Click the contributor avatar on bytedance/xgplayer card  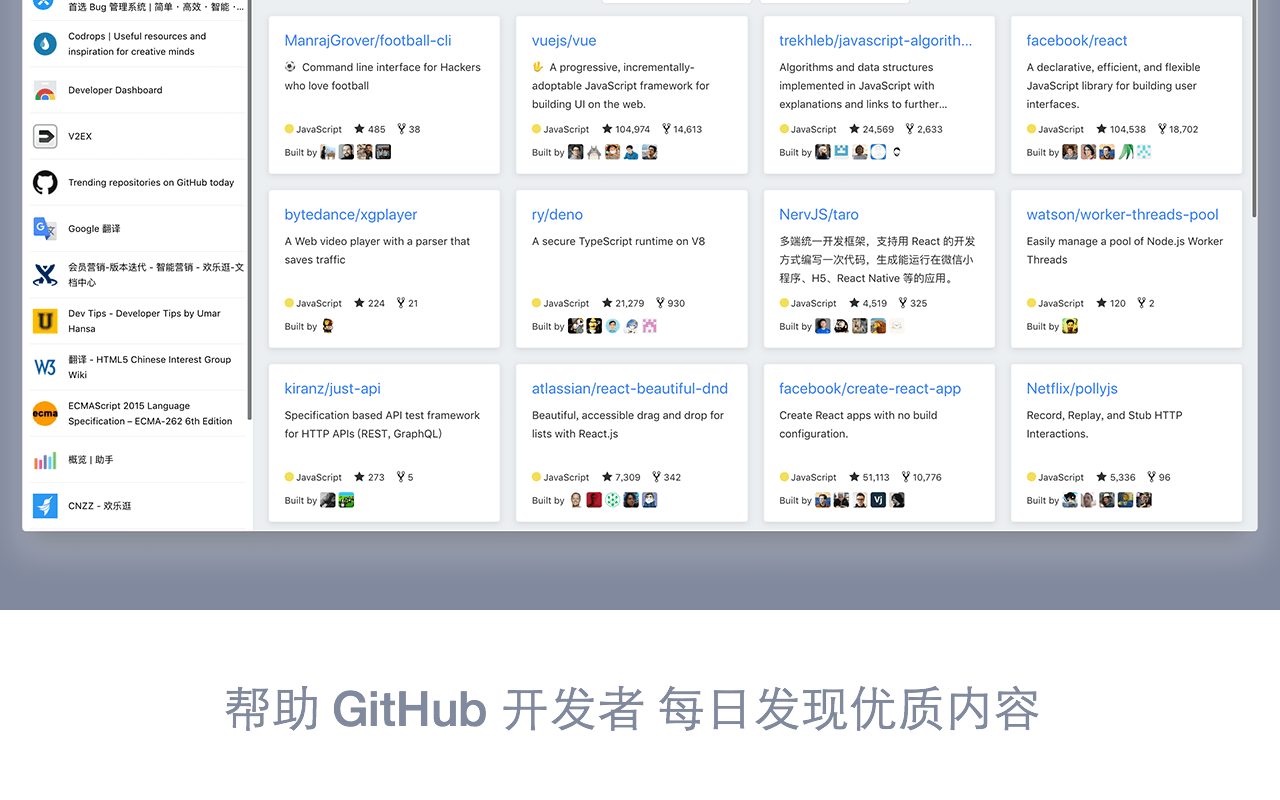click(326, 325)
